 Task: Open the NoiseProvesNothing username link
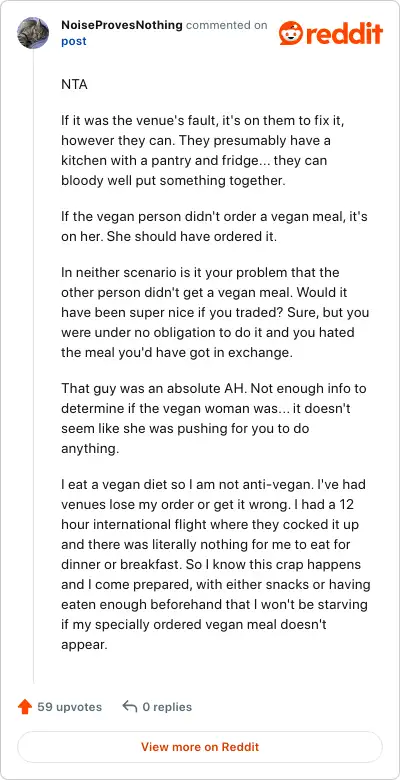(121, 25)
